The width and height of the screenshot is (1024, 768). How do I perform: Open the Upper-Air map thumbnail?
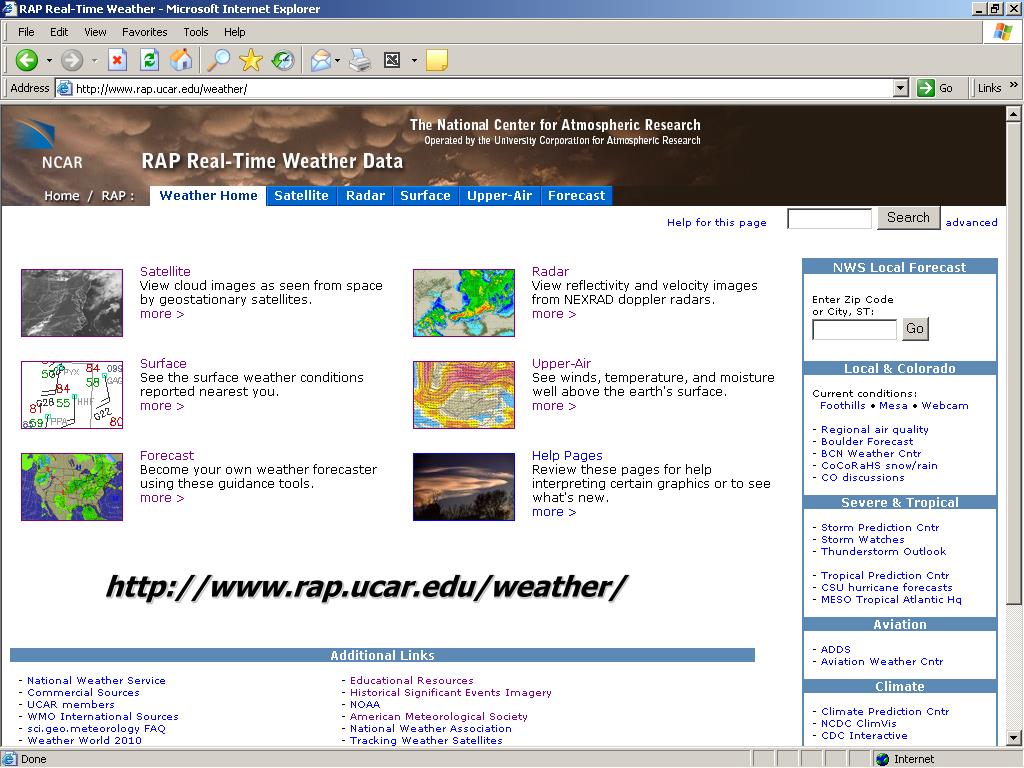(464, 395)
